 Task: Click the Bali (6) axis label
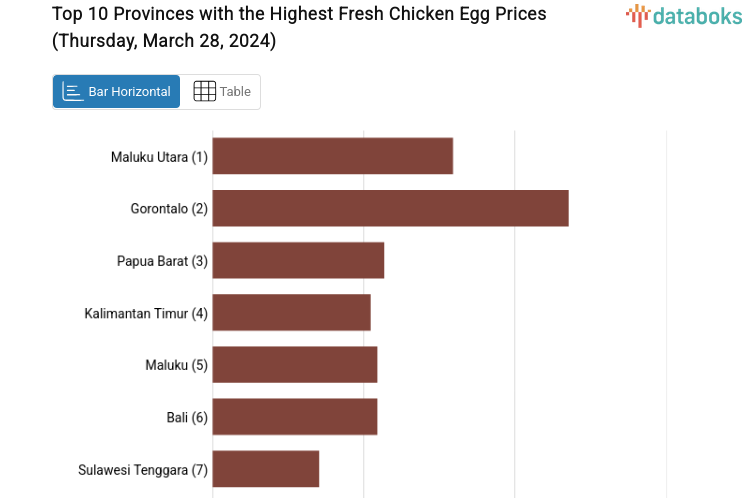tap(187, 417)
